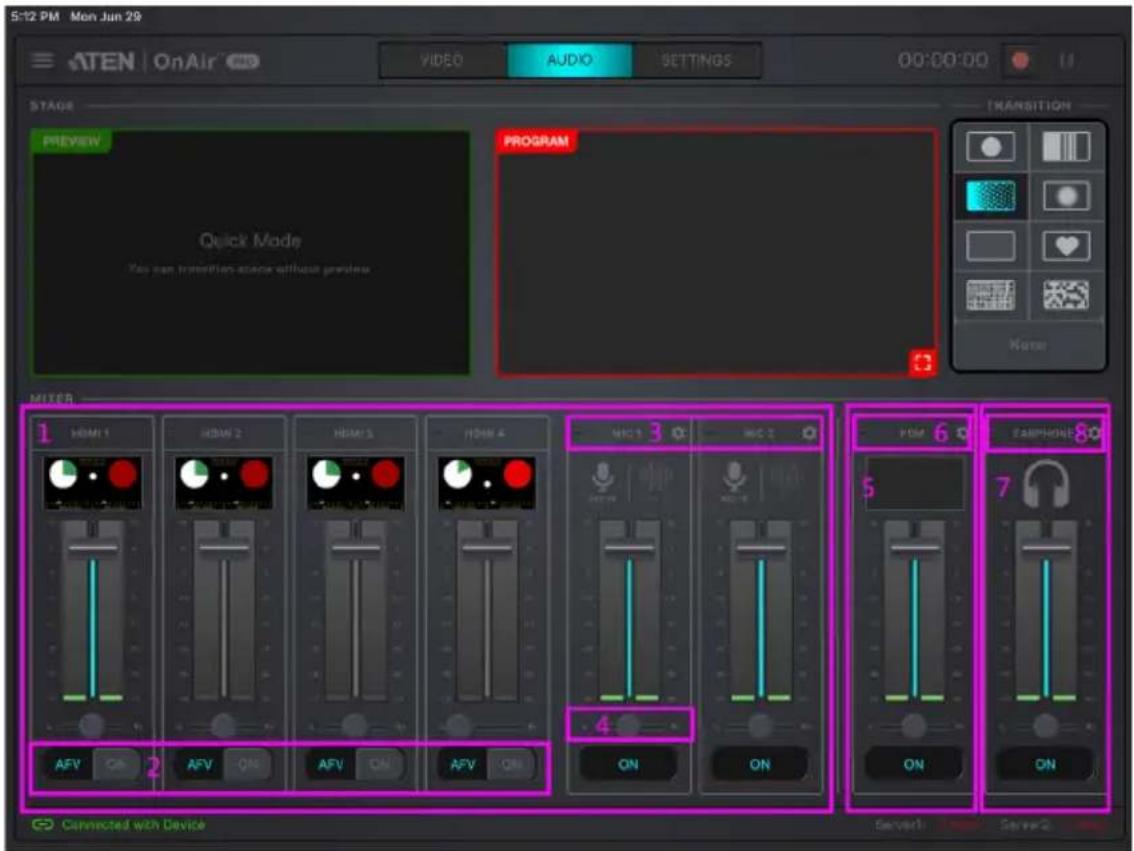Click the MIC 1 balance knob
Viewport: 1134px width, 851px height.
tap(628, 725)
